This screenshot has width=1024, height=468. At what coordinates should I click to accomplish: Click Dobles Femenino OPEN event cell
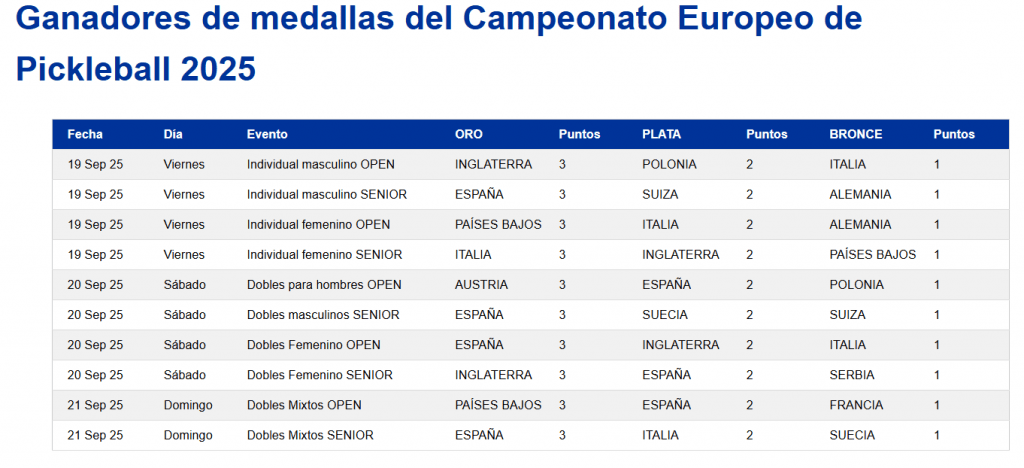313,345
